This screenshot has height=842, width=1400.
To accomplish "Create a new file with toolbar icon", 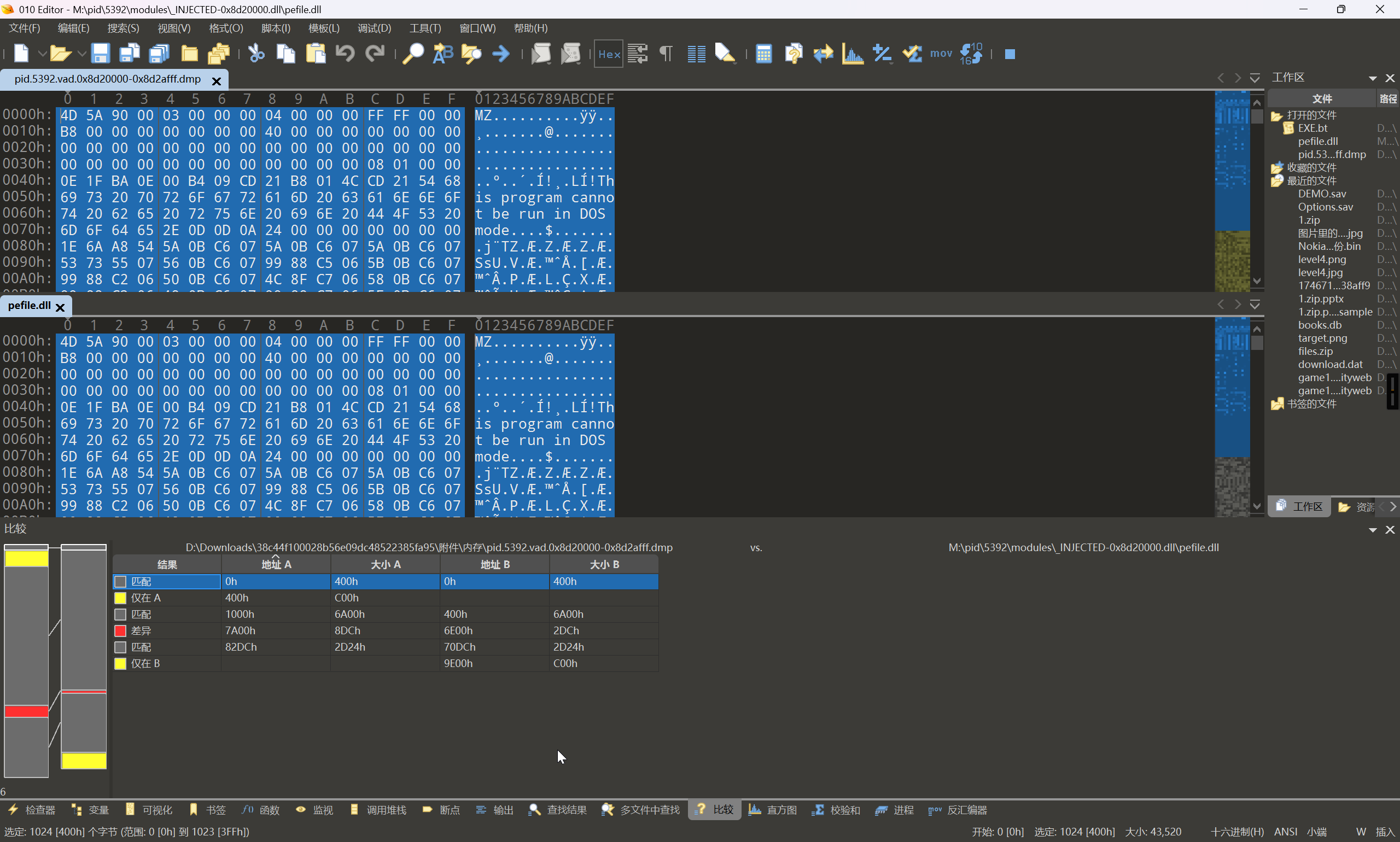I will point(21,54).
